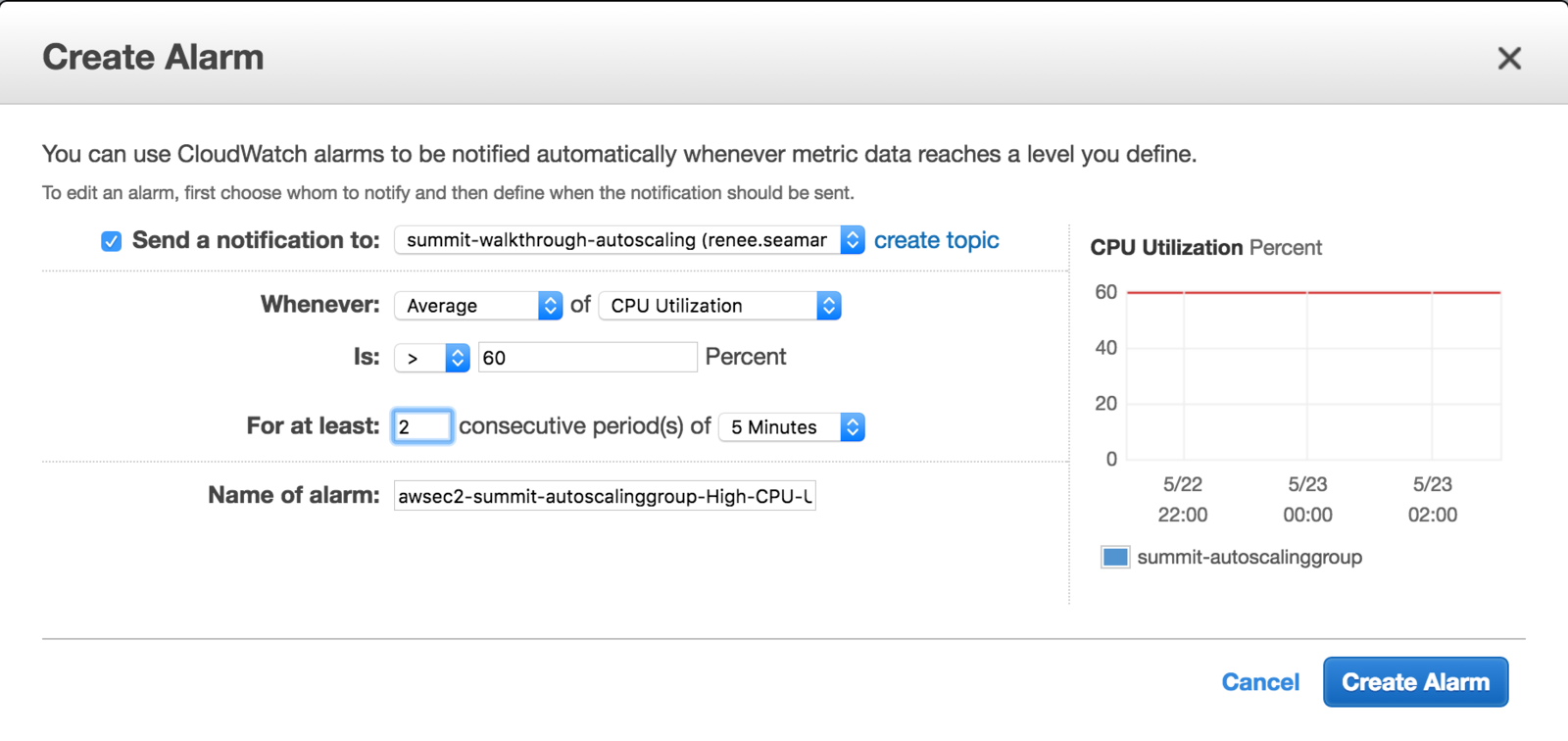Open the notification topic dropdown

point(629,240)
